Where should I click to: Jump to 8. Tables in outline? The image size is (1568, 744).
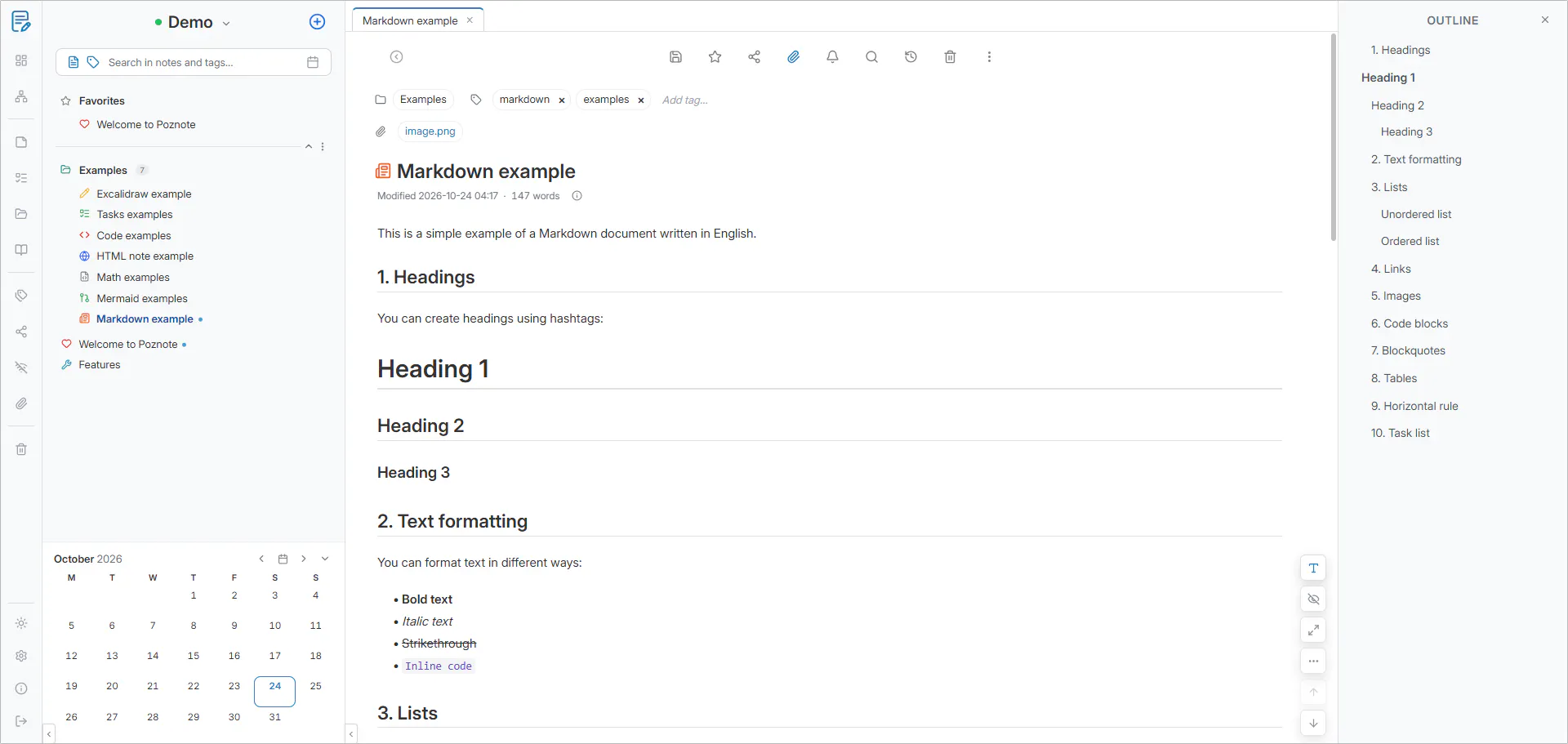(1393, 378)
